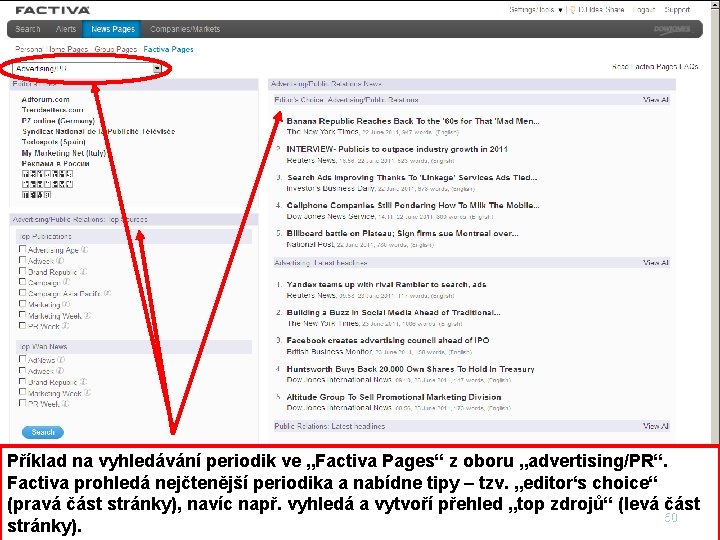Image resolution: width=720 pixels, height=540 pixels.
Task: Check PR Week under Top Publications
Action: coord(22,326)
